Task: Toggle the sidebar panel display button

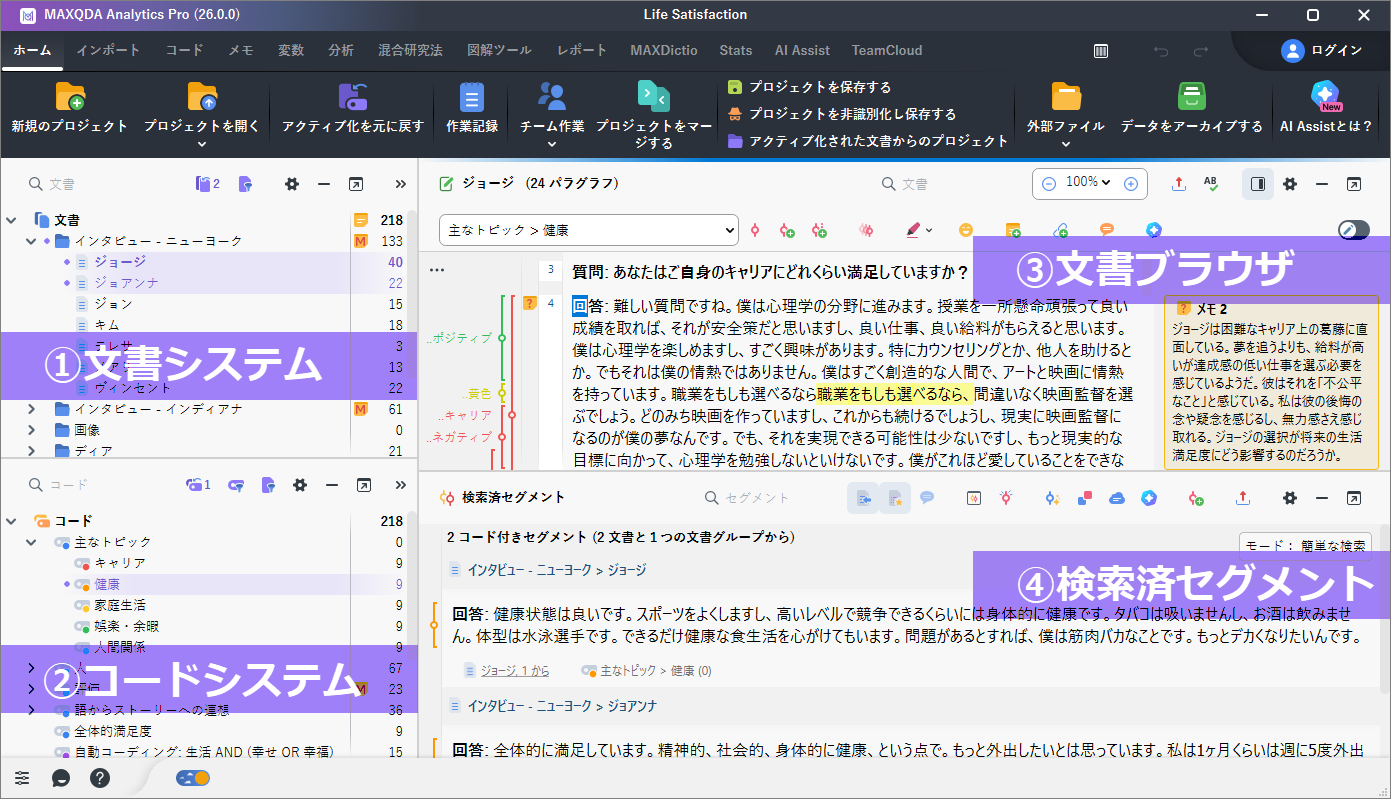Action: [1258, 184]
